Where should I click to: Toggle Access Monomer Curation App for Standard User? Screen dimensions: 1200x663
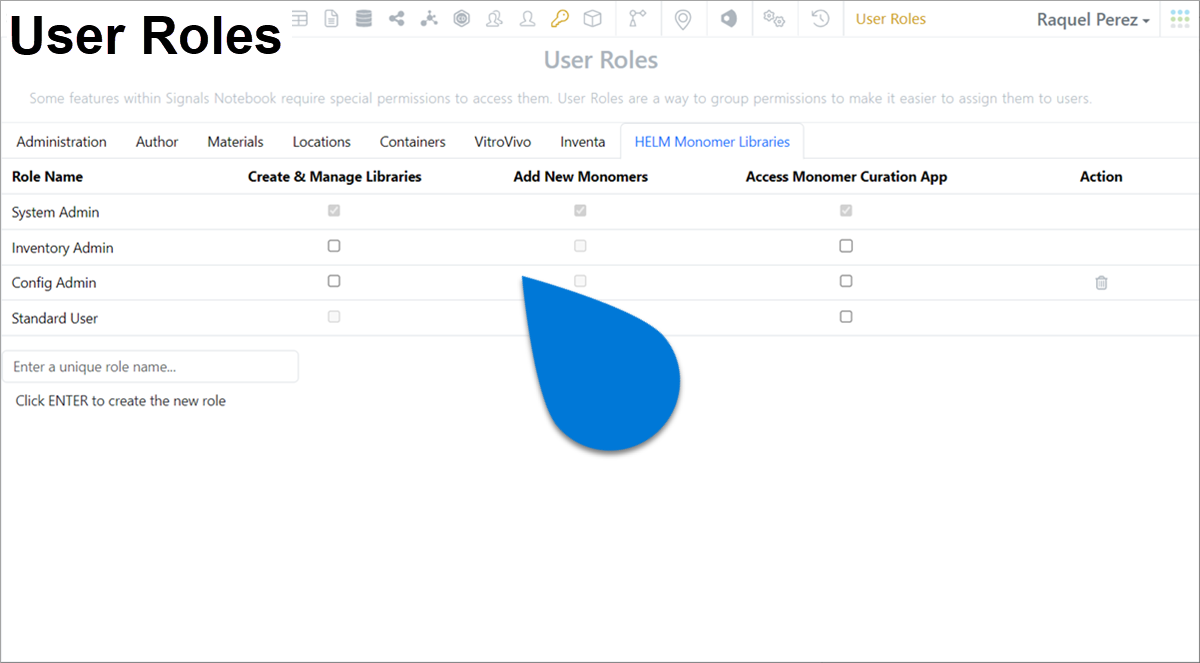pos(846,316)
